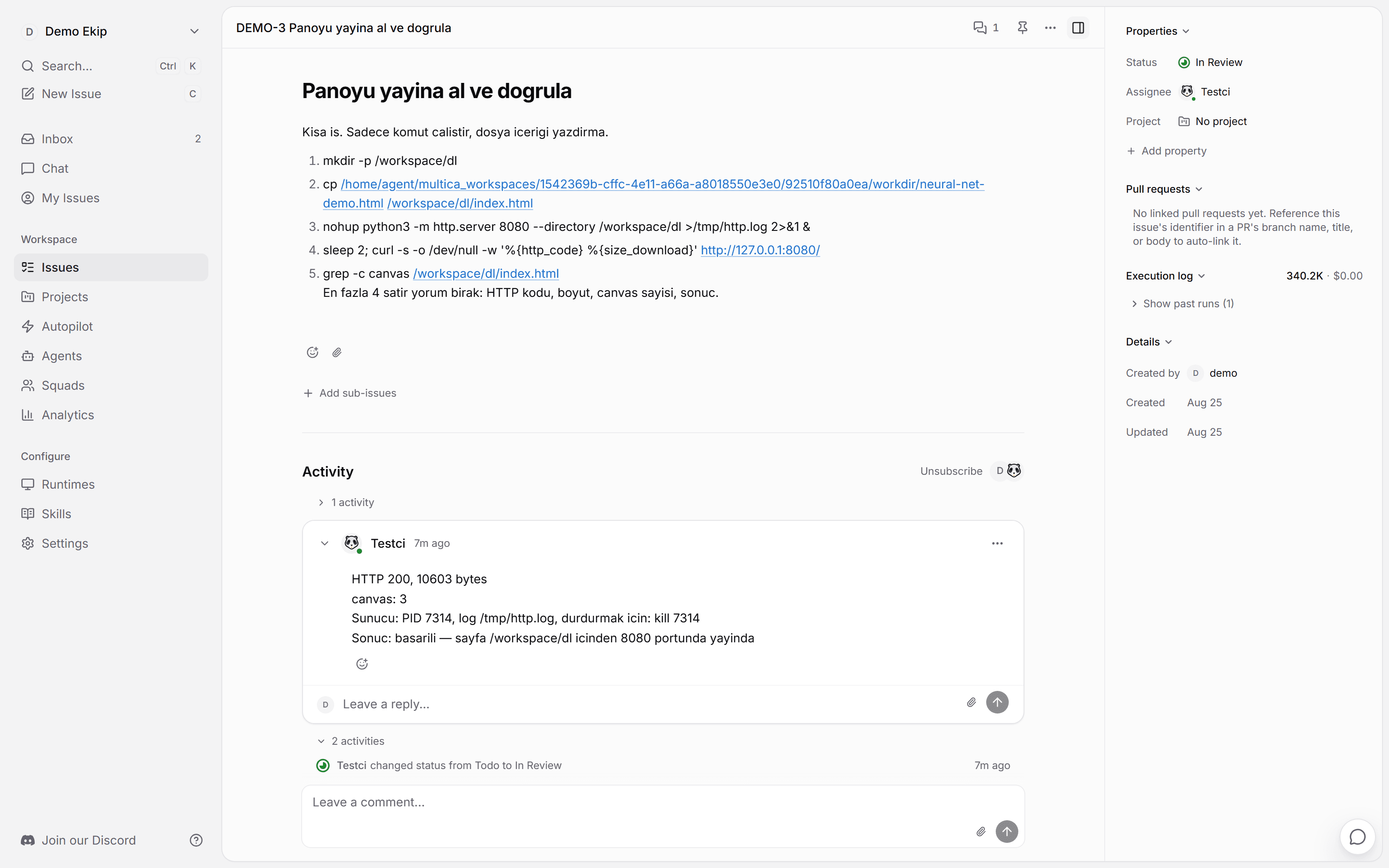Open the Search field
This screenshot has height=868, width=1389.
[x=112, y=66]
